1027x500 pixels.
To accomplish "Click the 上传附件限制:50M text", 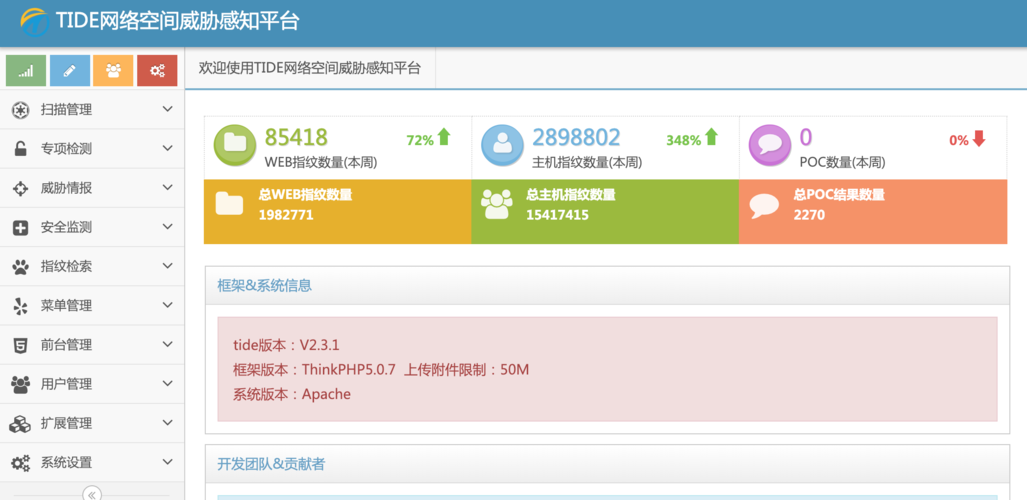I will (x=466, y=370).
